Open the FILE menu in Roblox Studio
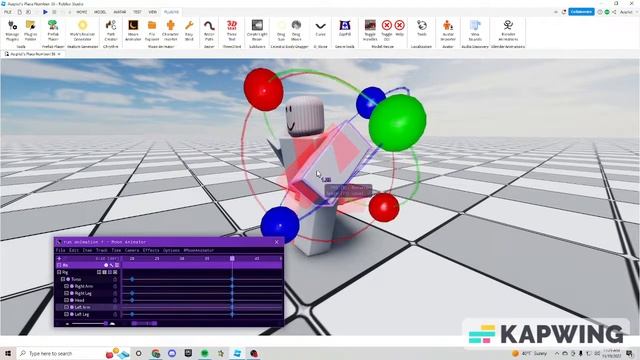 (8, 12)
